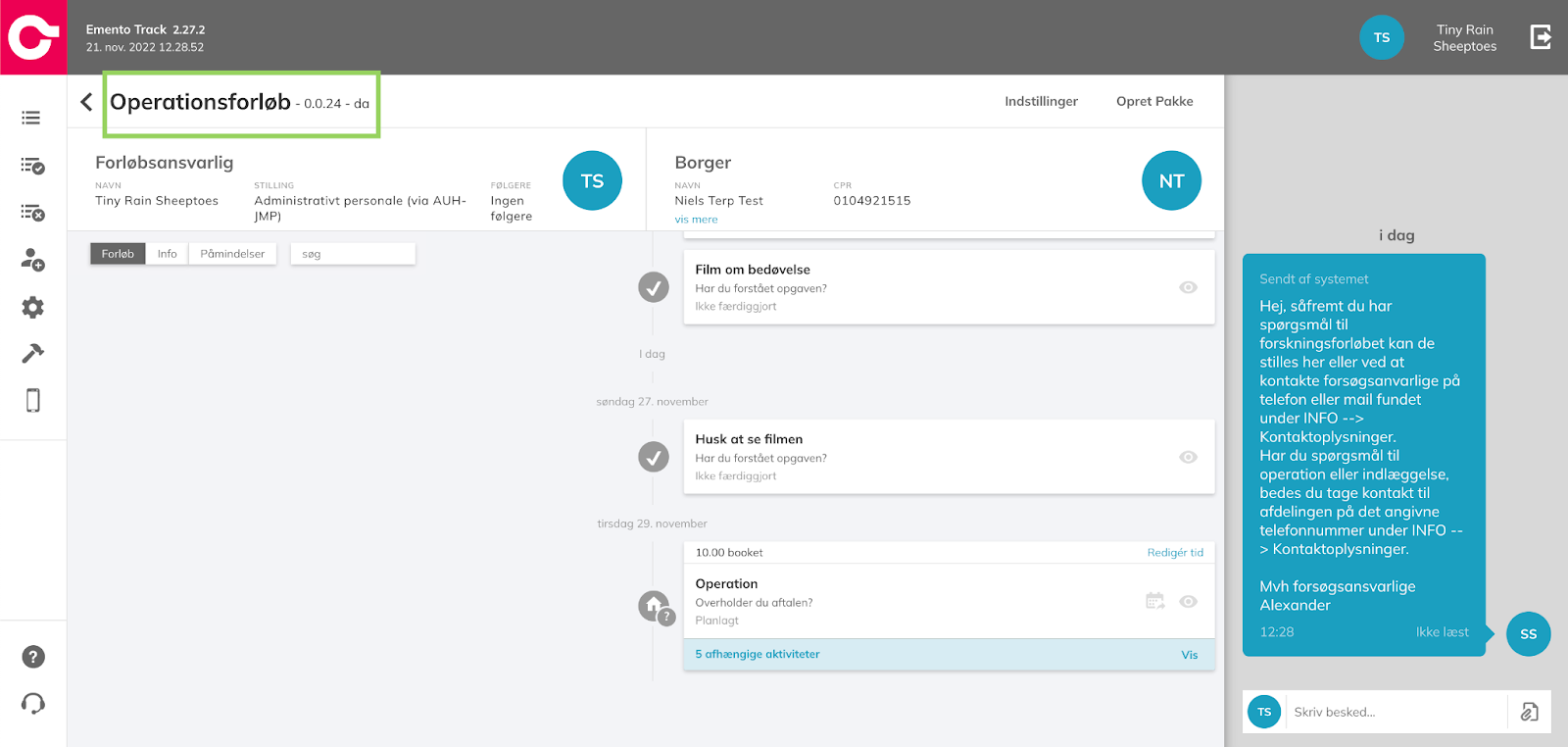Toggle eye visibility for Husk at se filmen

(1188, 457)
